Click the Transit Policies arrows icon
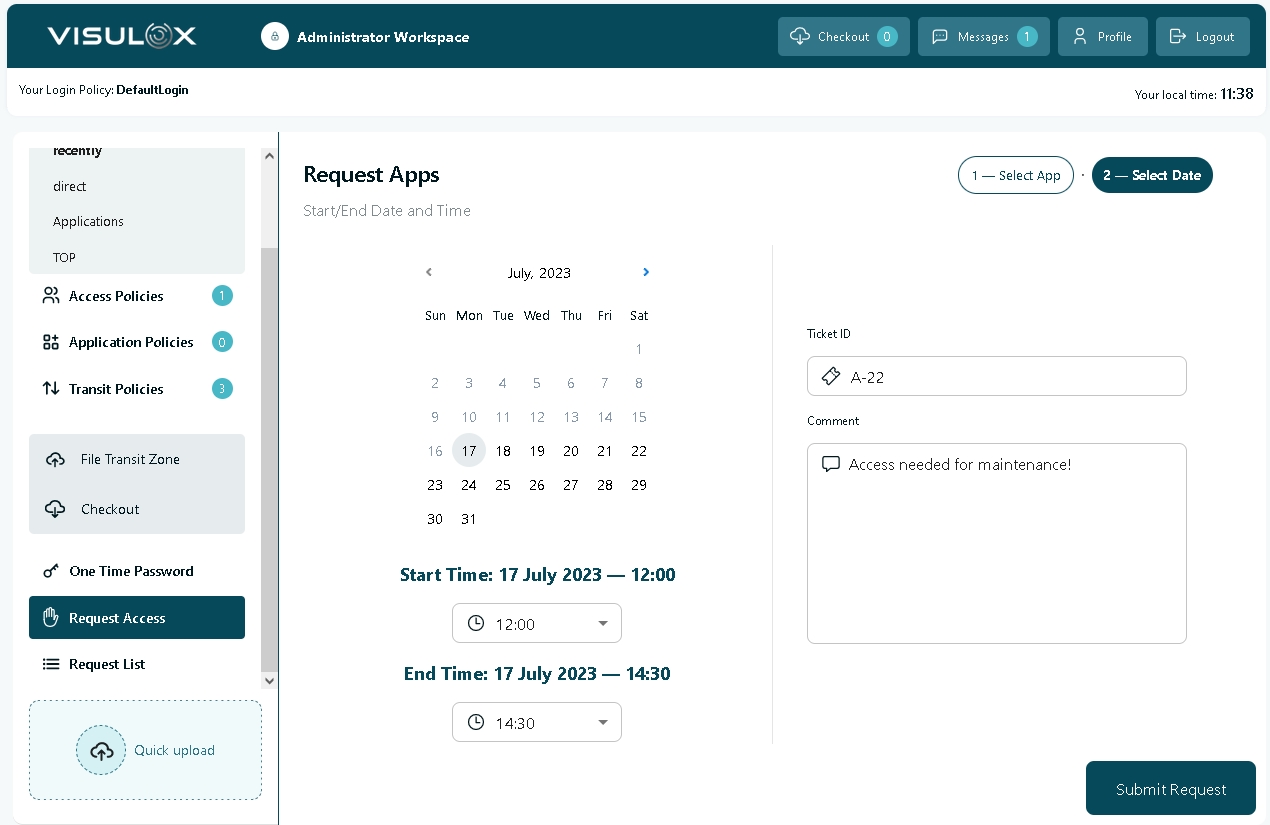The image size is (1270, 825). click(x=51, y=389)
